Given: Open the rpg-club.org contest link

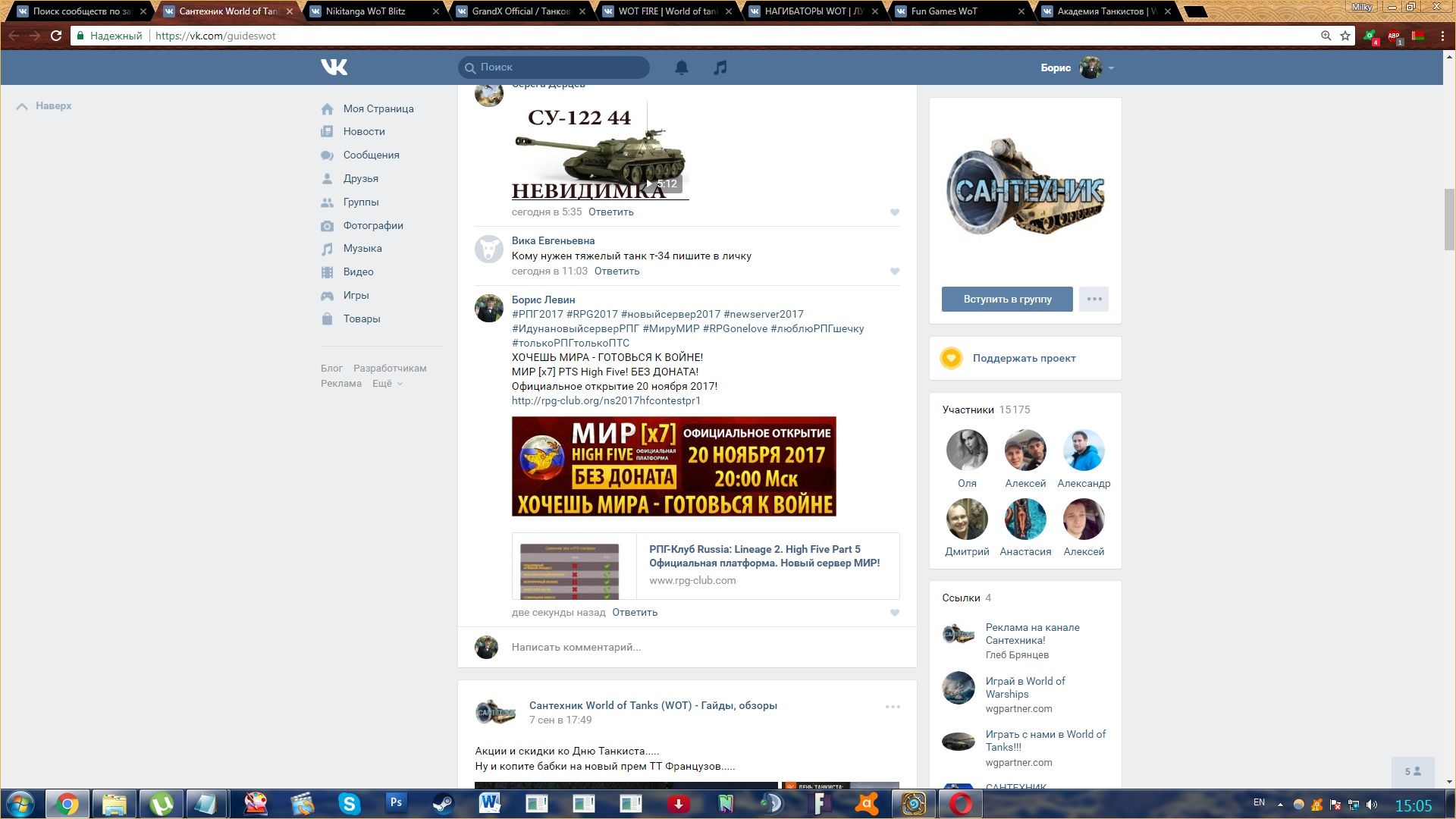Looking at the screenshot, I should pyautogui.click(x=605, y=400).
